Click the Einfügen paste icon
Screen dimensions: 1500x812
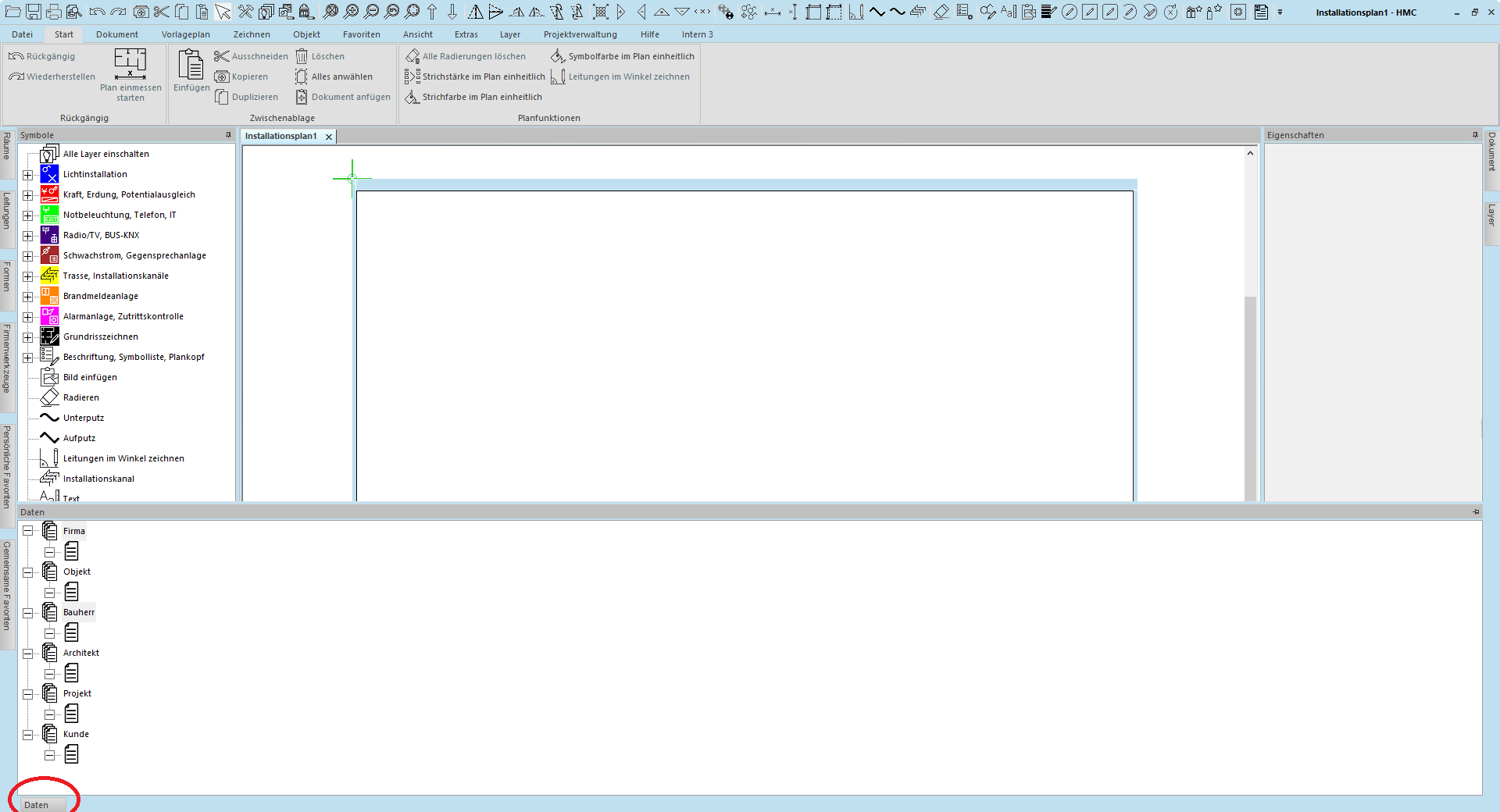pyautogui.click(x=191, y=66)
